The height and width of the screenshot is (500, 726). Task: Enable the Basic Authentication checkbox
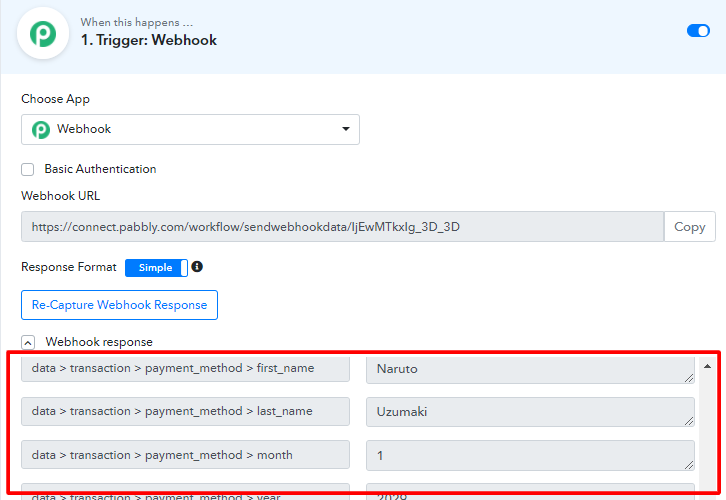point(28,169)
